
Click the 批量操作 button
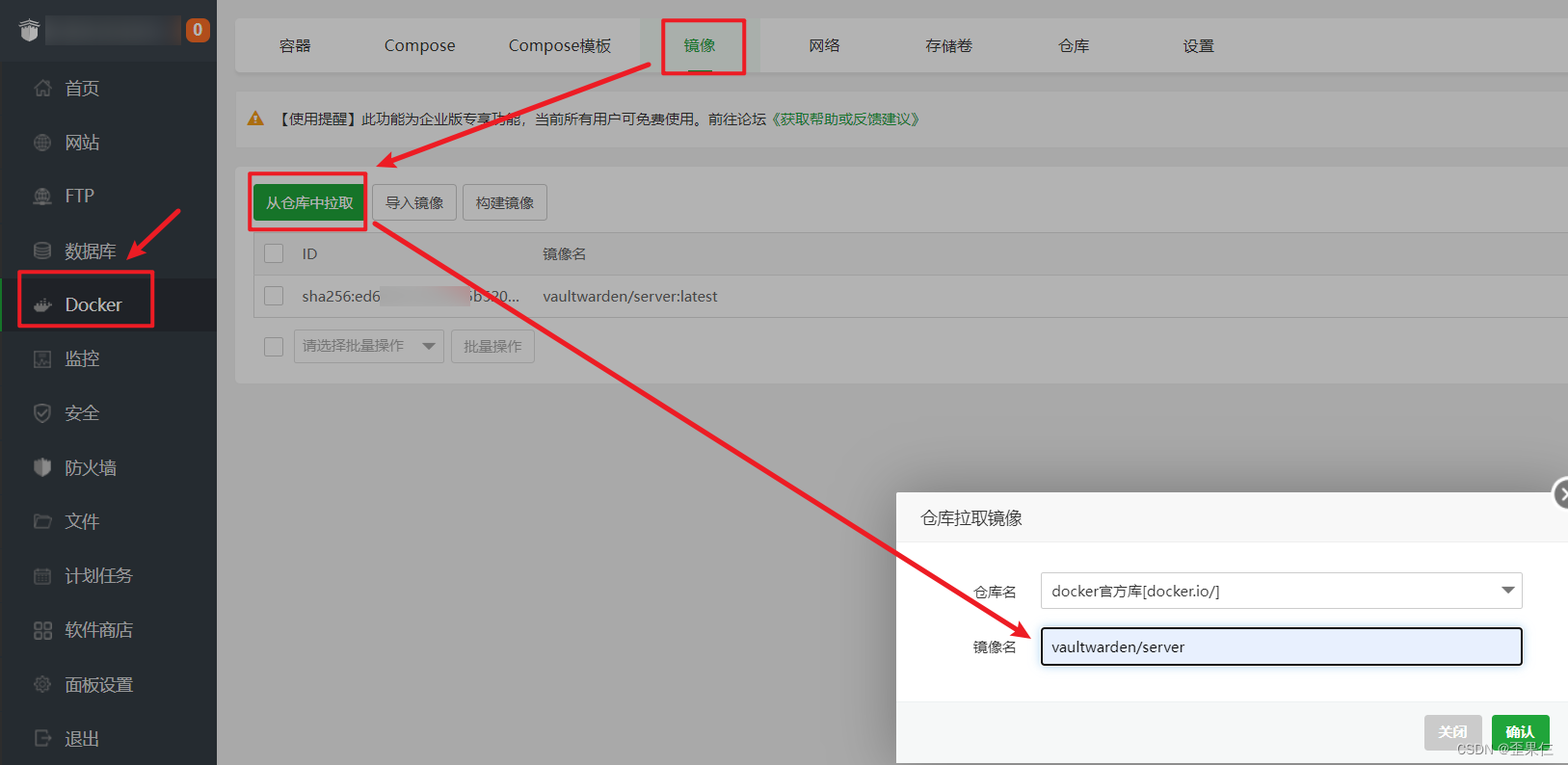tap(492, 346)
